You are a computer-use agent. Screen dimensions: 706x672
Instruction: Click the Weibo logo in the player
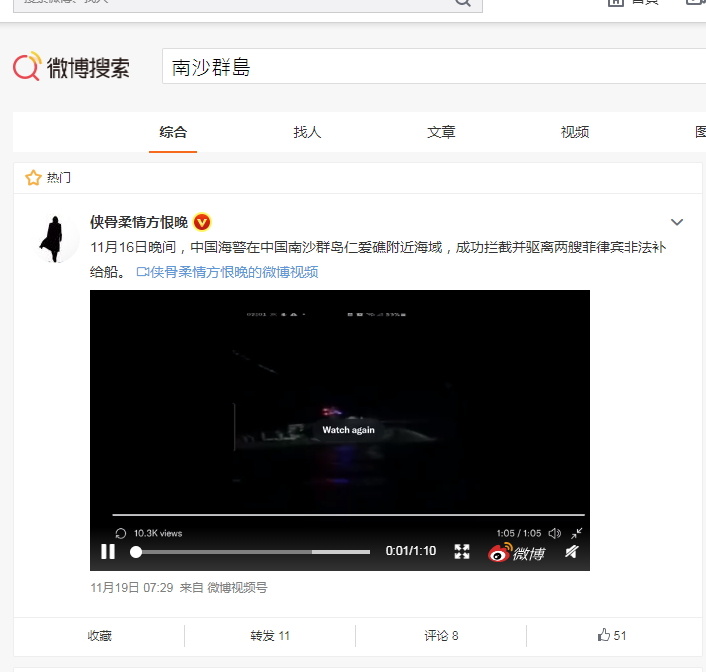click(x=516, y=552)
